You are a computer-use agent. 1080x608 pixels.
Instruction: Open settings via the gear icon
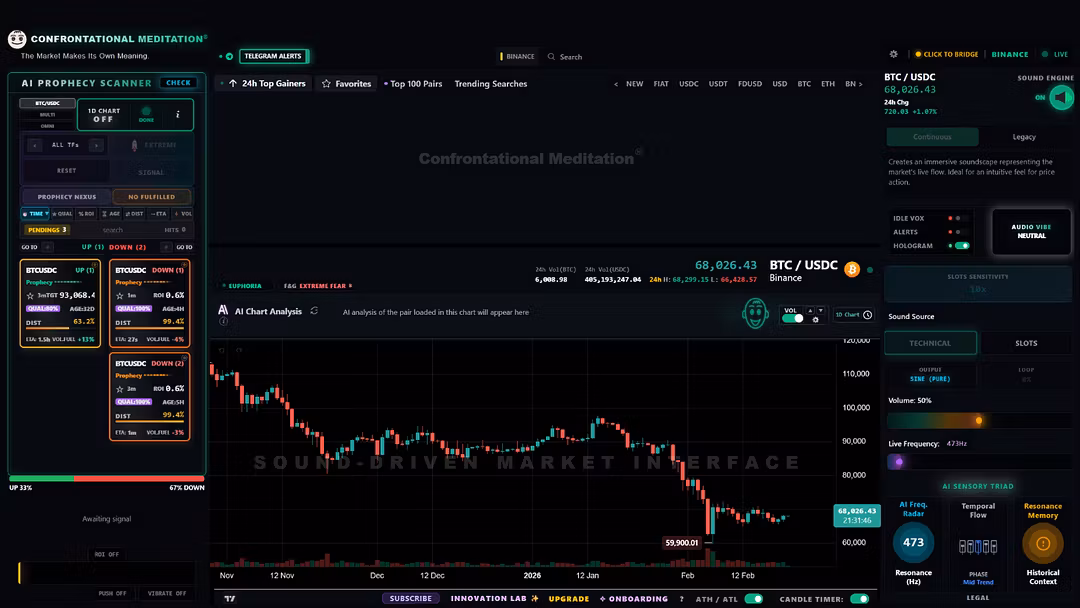[893, 54]
